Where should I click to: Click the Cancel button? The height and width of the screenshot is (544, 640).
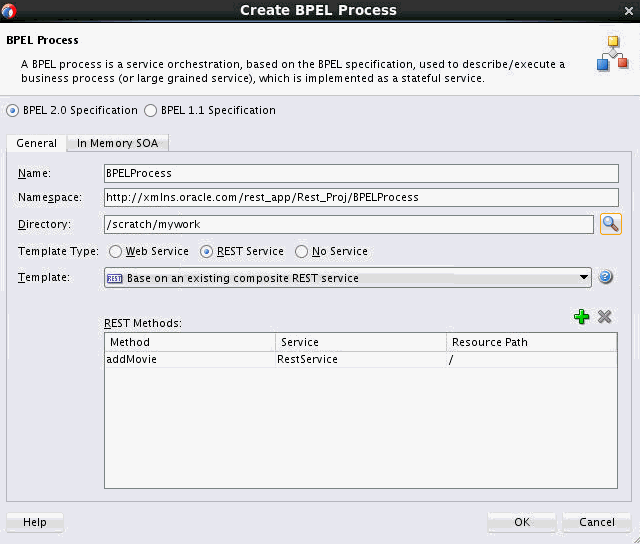pyautogui.click(x=597, y=522)
